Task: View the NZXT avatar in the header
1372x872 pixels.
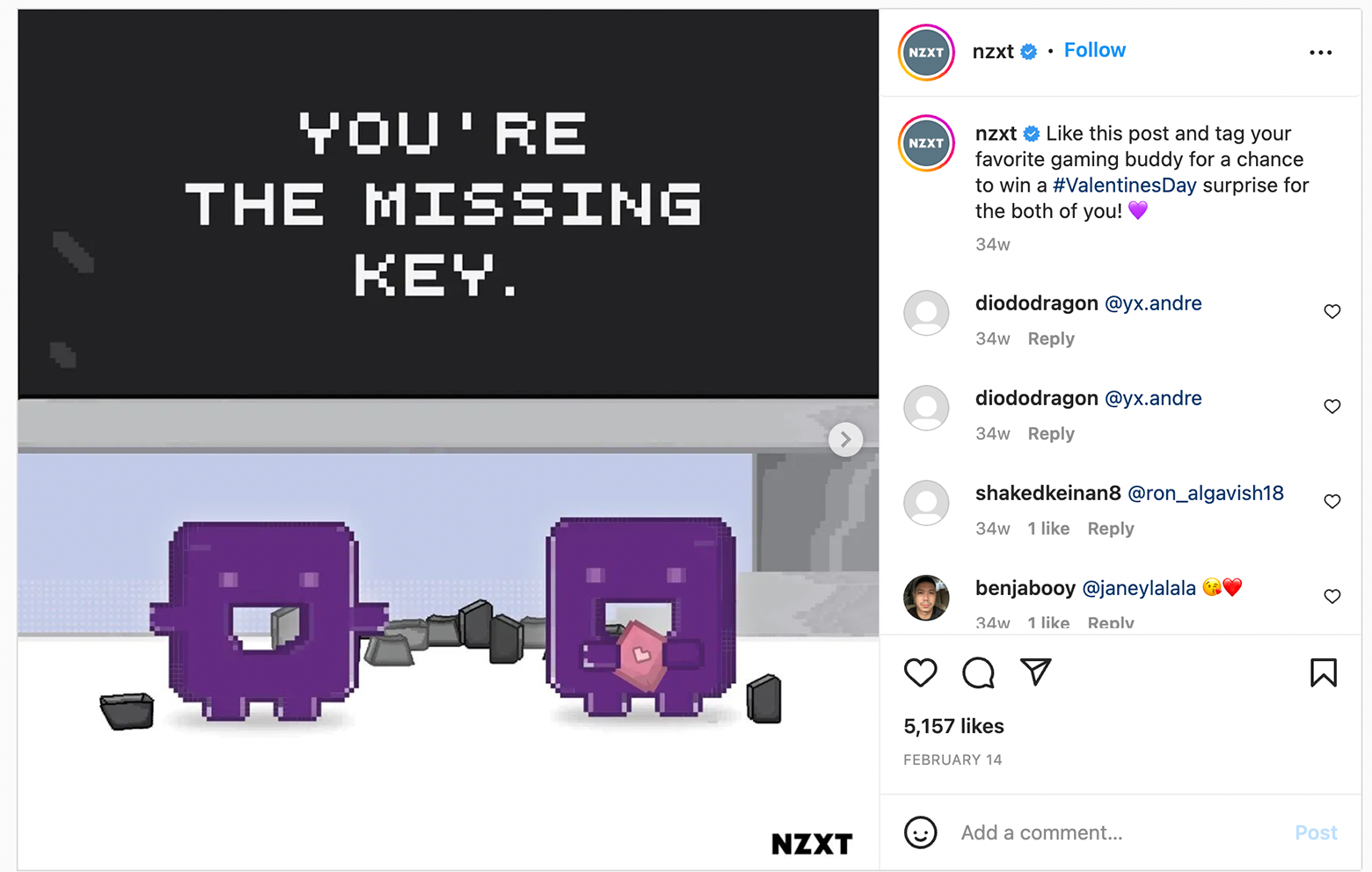Action: click(926, 53)
